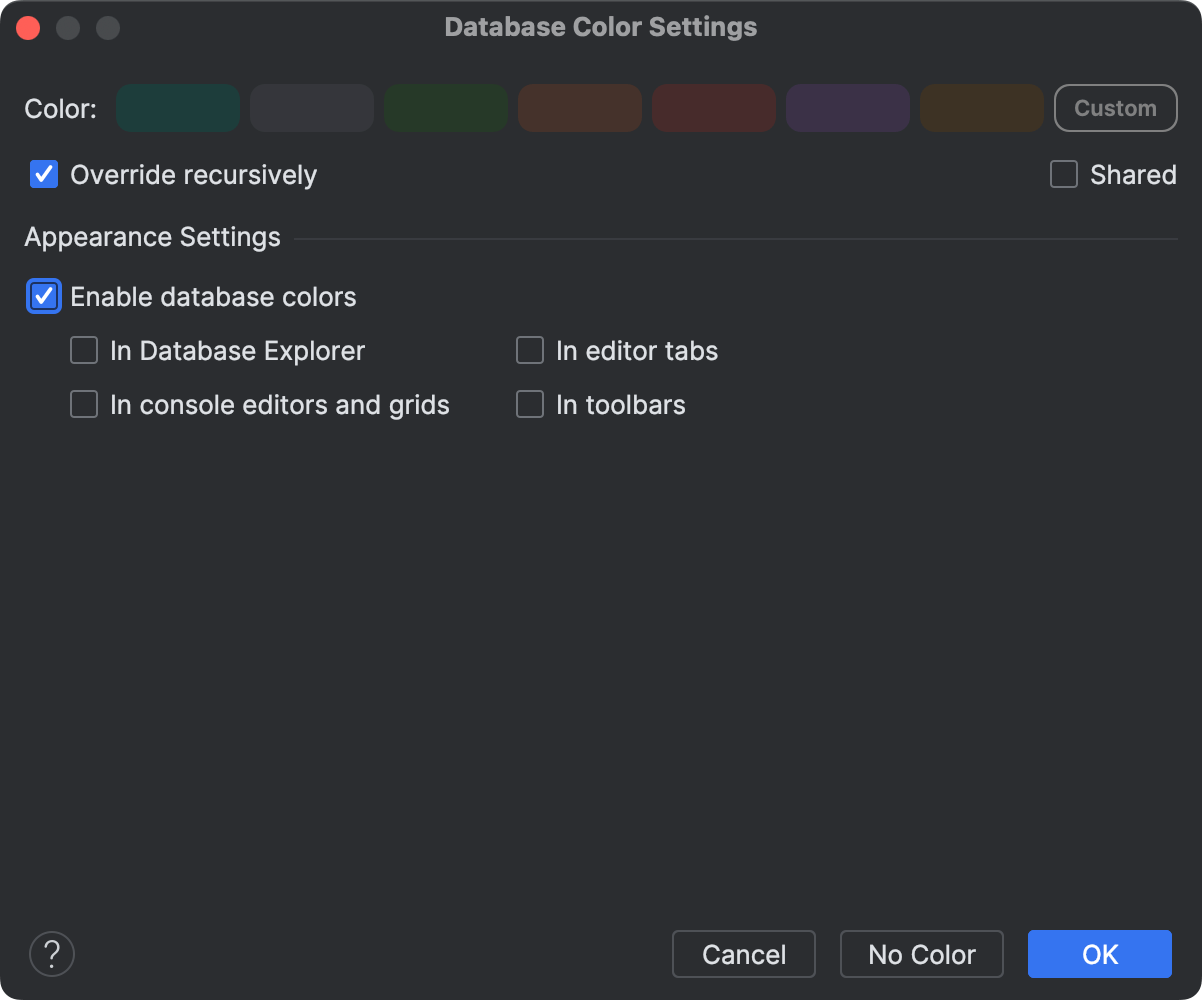Open the Custom color picker

[1115, 108]
